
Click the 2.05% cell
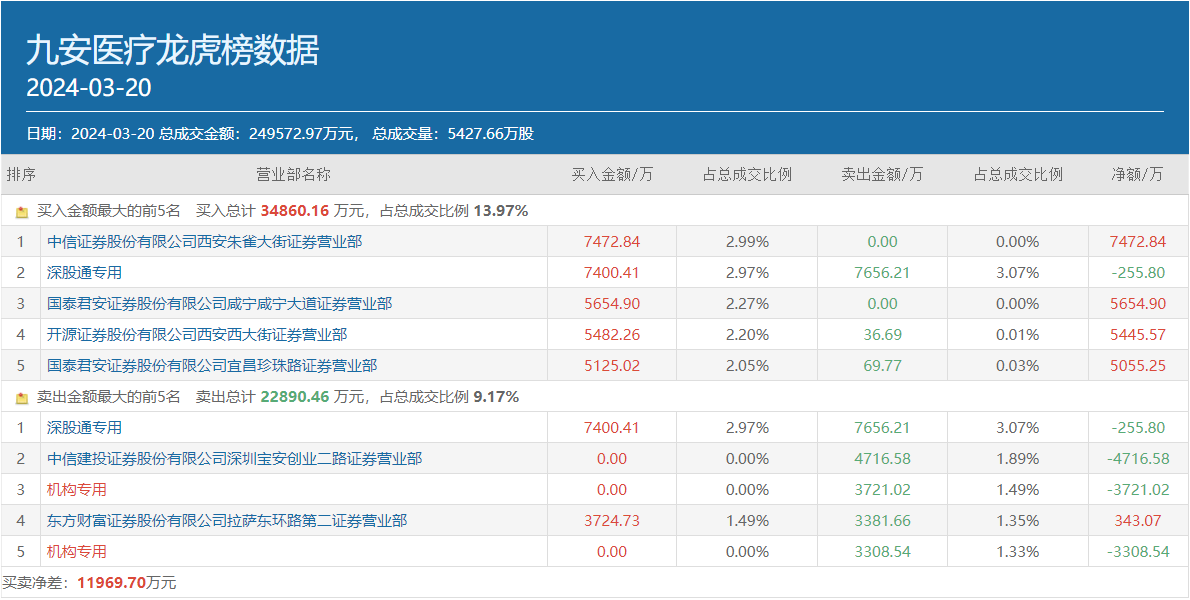point(747,366)
